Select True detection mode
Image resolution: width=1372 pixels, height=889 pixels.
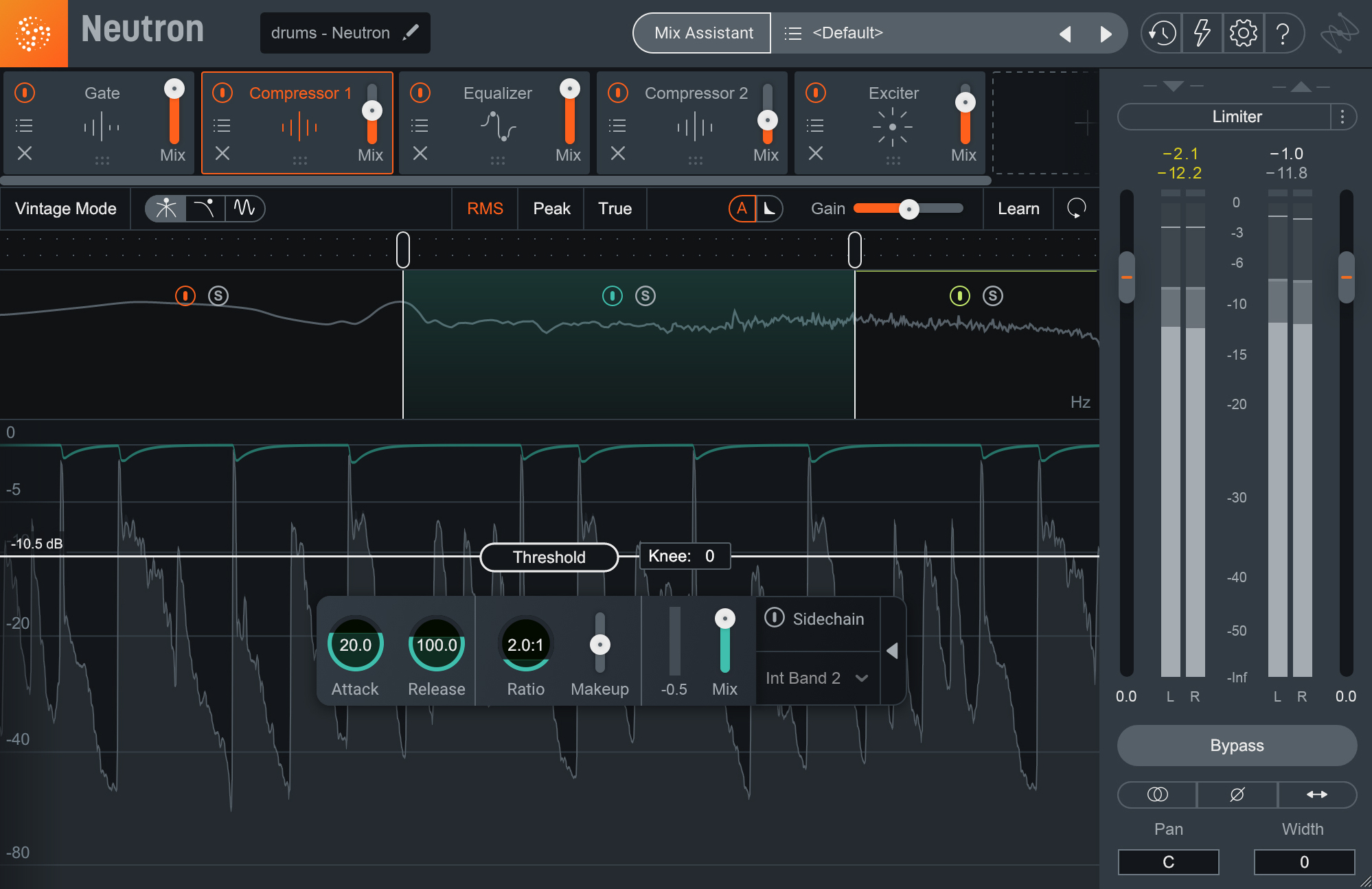coord(615,209)
